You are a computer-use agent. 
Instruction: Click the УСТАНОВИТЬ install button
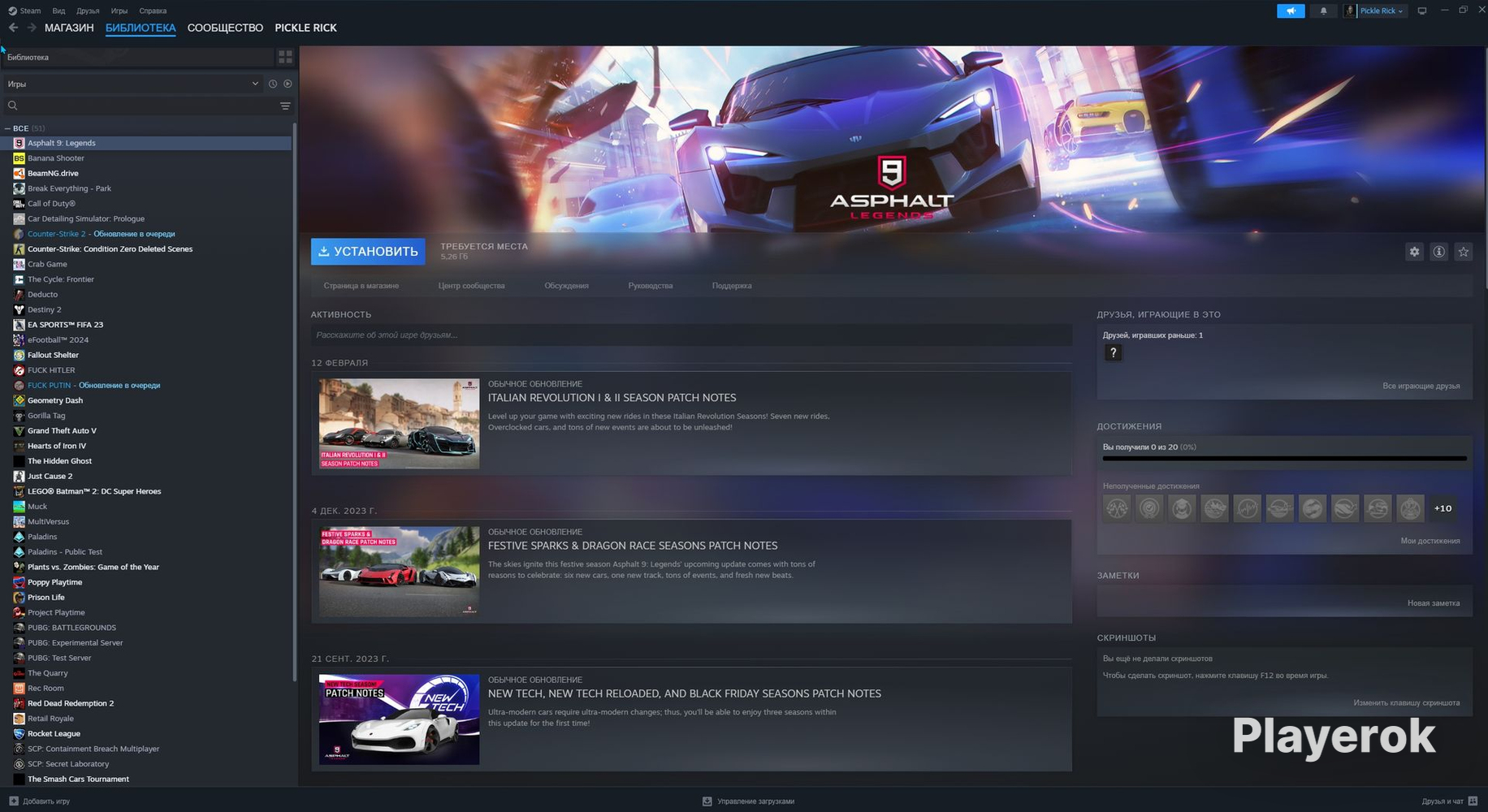(x=368, y=252)
